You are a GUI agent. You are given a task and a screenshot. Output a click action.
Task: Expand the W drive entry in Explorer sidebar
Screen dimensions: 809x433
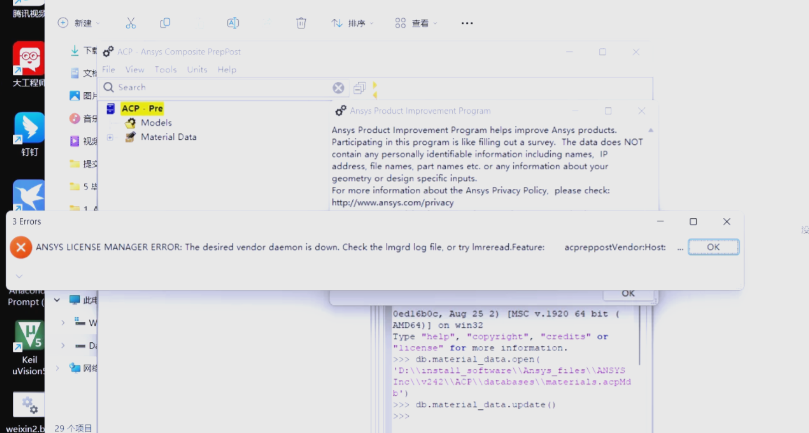point(63,323)
